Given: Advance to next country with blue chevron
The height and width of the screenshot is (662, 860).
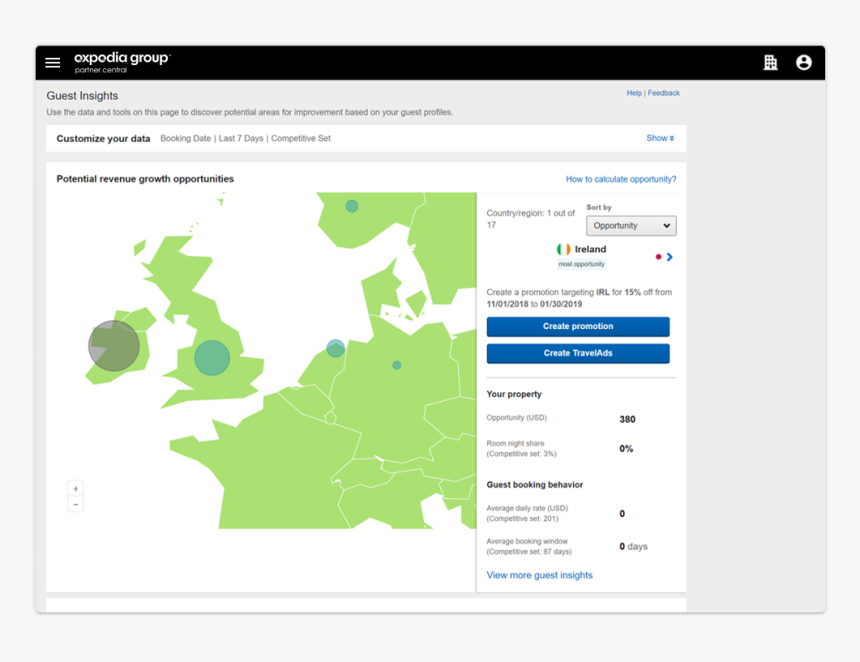Looking at the screenshot, I should pos(670,256).
